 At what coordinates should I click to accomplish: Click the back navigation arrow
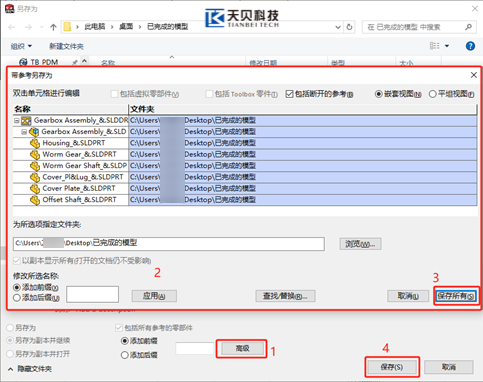click(12, 27)
